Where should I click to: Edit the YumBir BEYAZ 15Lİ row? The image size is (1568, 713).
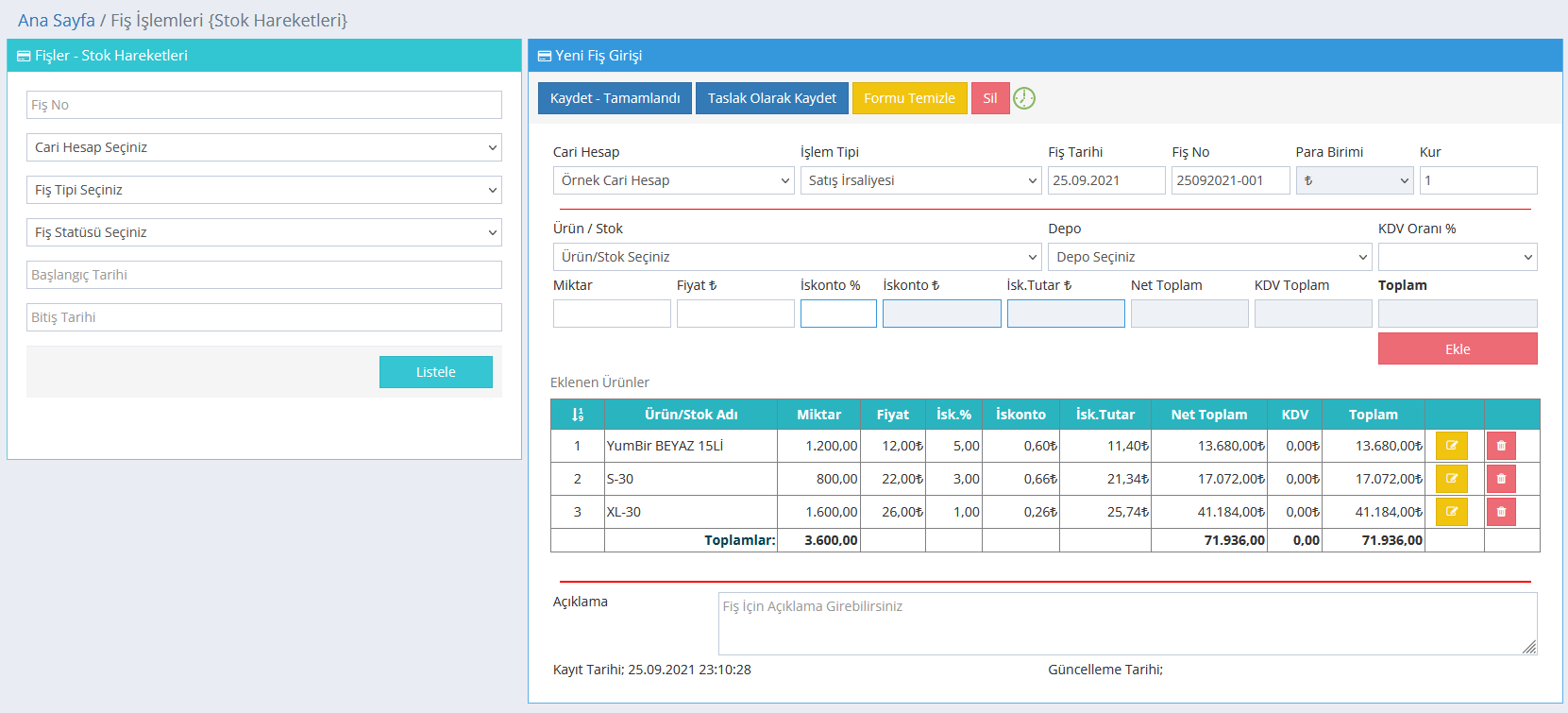(1452, 446)
